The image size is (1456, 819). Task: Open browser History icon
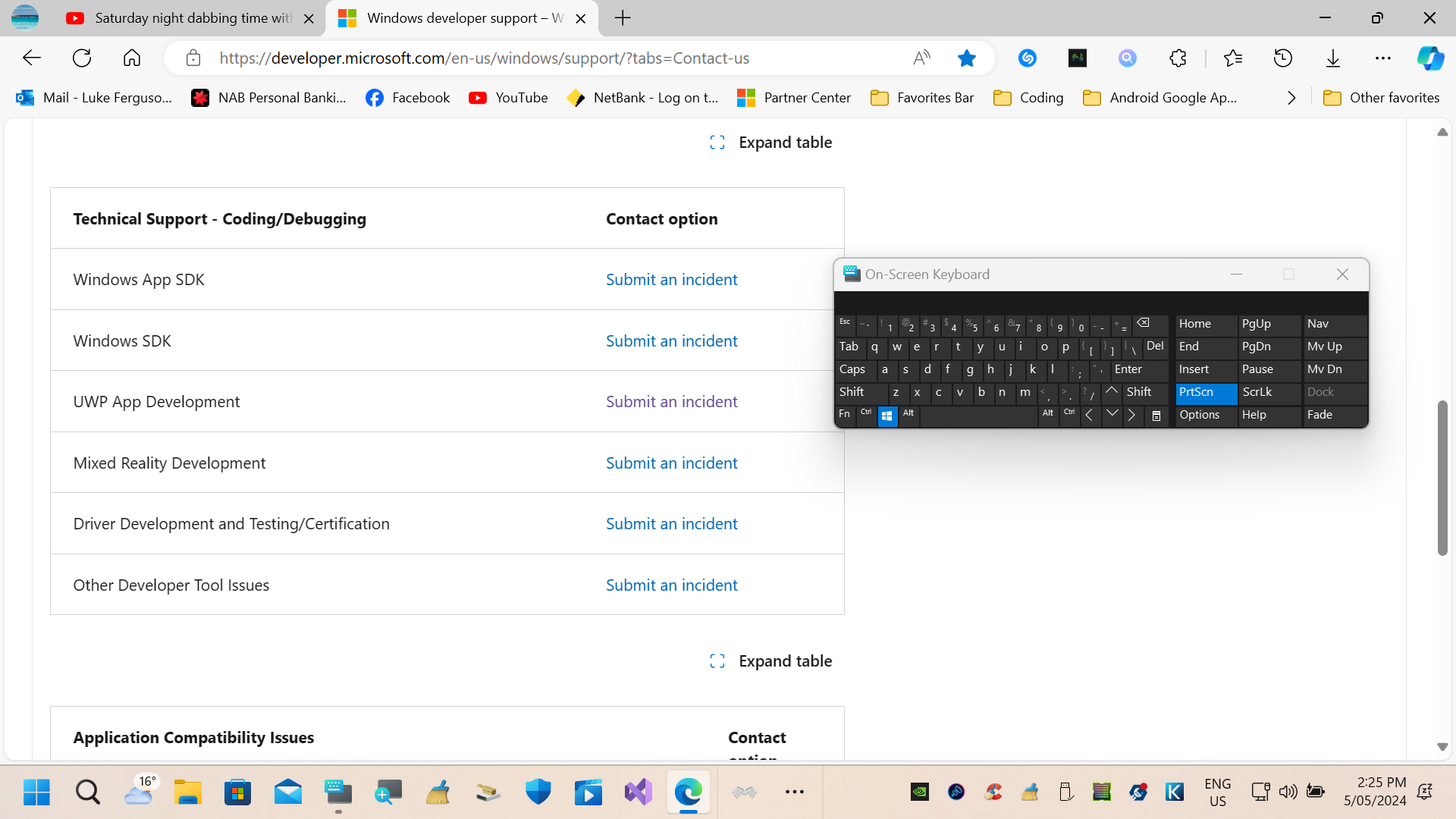(1283, 58)
